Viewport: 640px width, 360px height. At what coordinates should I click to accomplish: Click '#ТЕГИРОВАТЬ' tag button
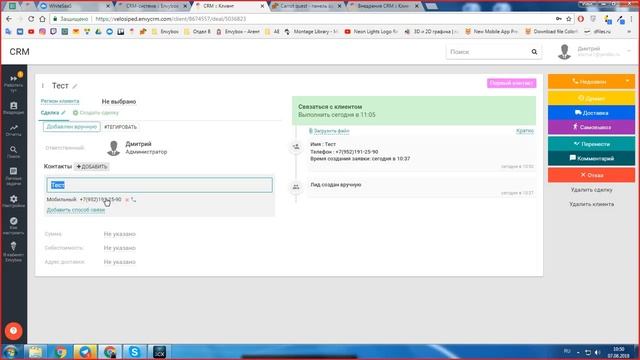[120, 127]
